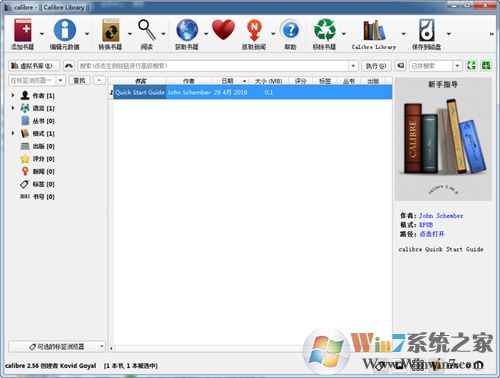Open Edit metadata blue info icon
Image resolution: width=500 pixels, height=378 pixels.
click(65, 30)
